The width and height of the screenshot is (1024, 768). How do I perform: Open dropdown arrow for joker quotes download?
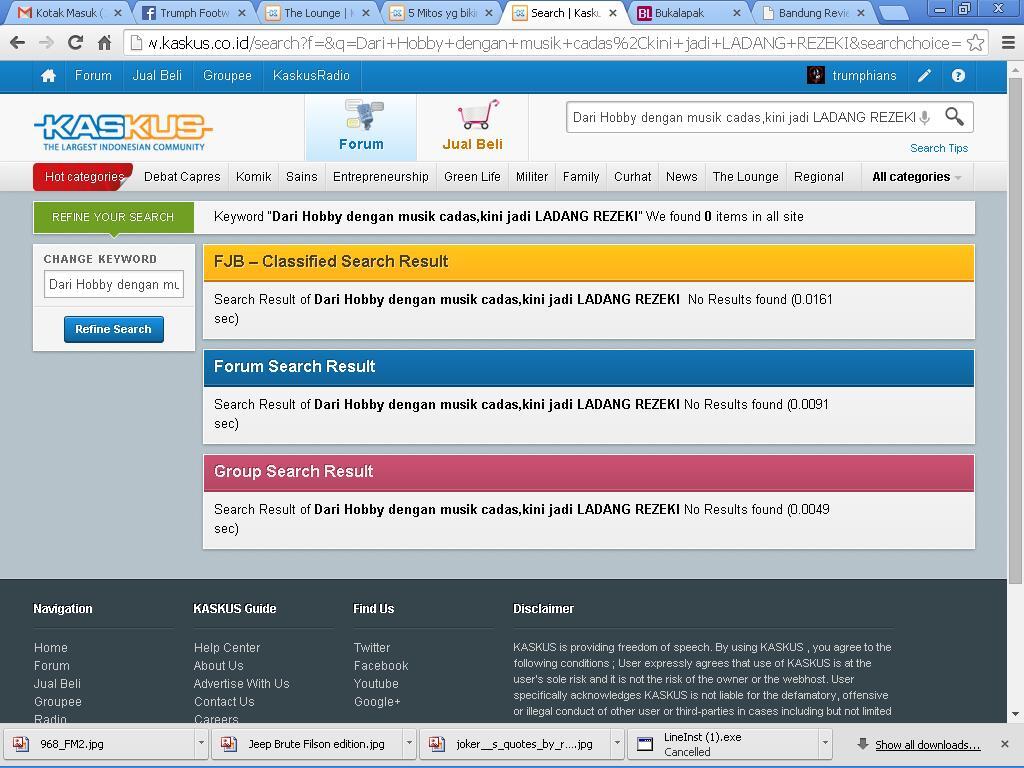tap(617, 743)
